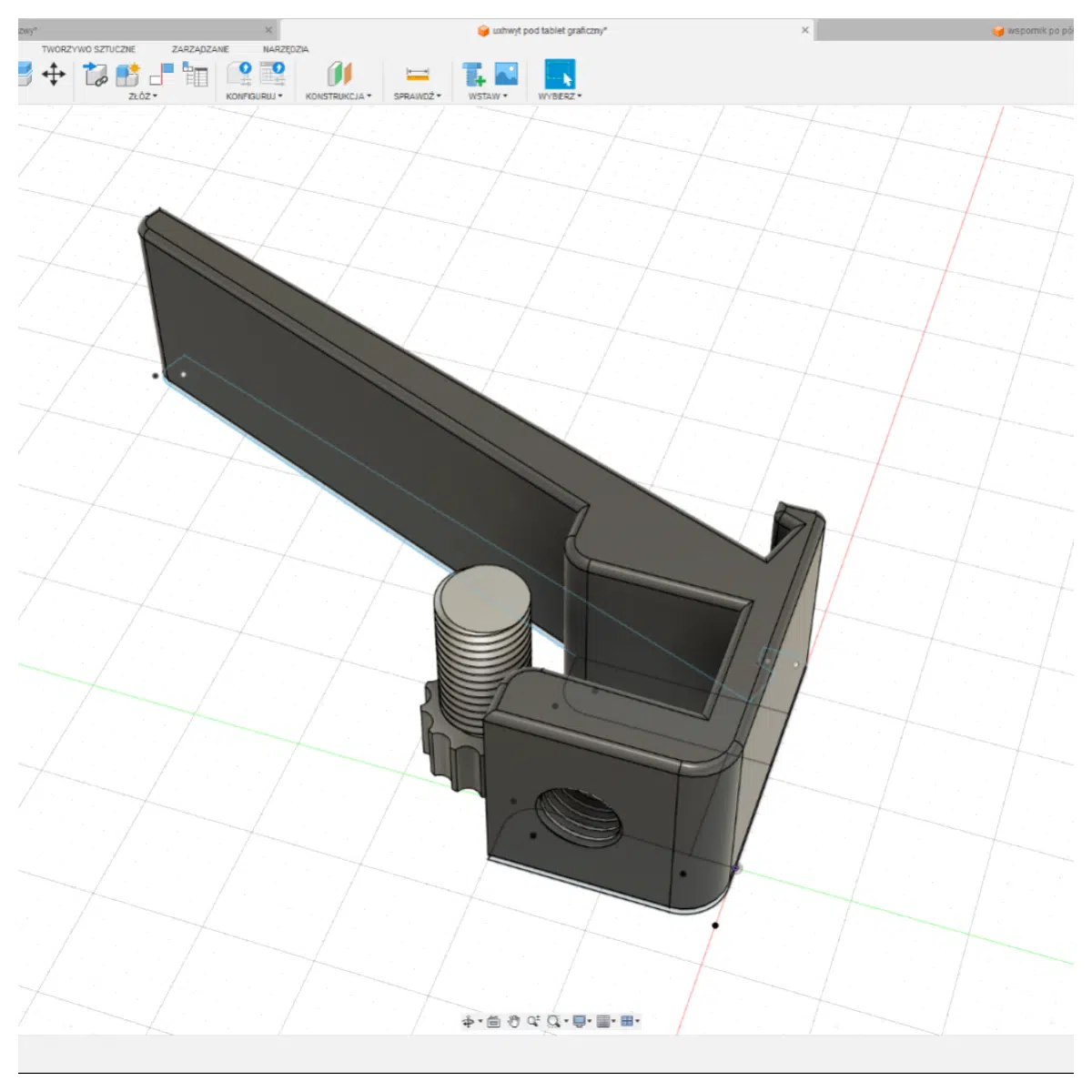This screenshot has height=1092, width=1092.
Task: Switch to the NARZĘDZIA tab
Action: (286, 49)
